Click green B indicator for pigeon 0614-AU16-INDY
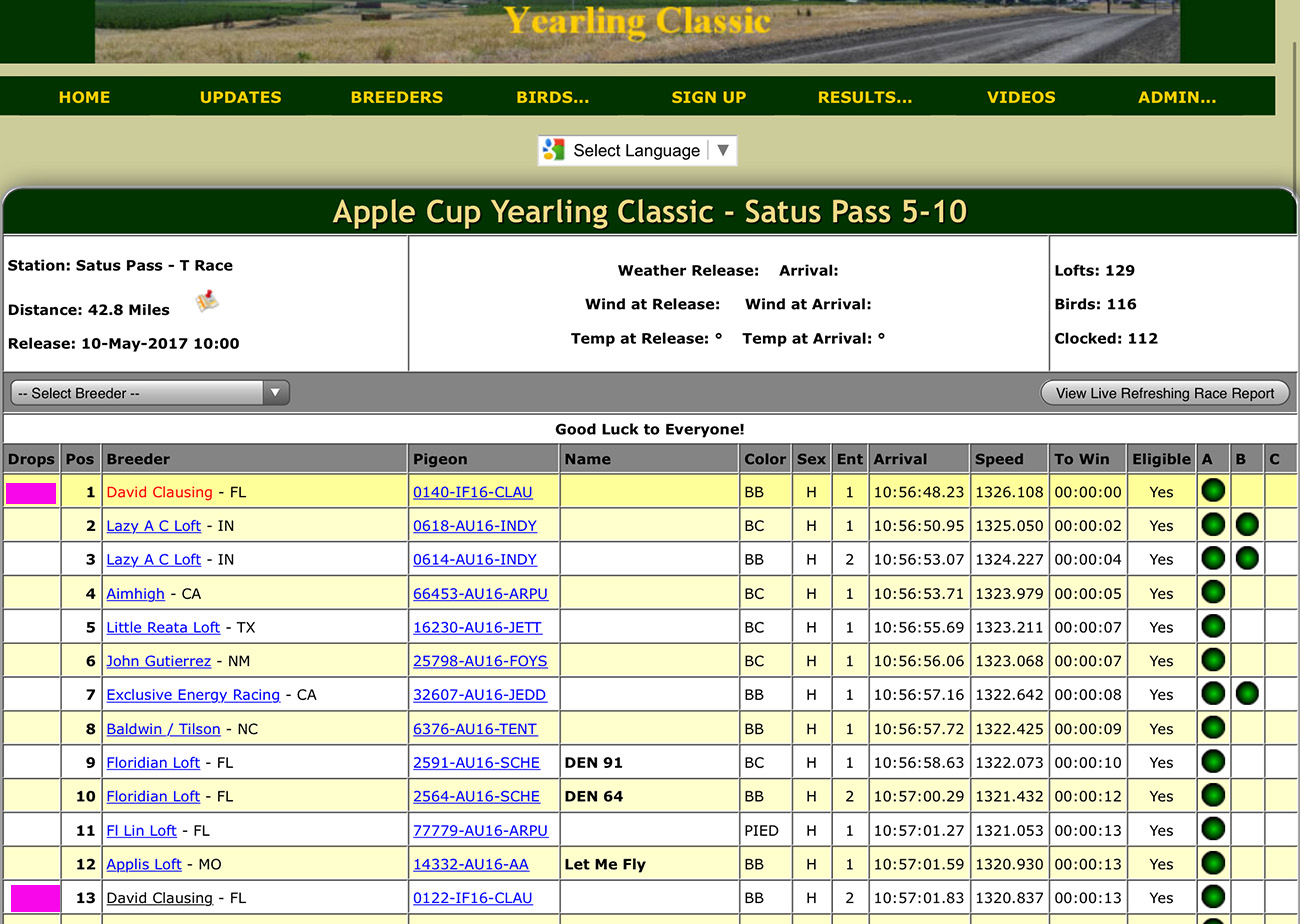 click(x=1246, y=559)
